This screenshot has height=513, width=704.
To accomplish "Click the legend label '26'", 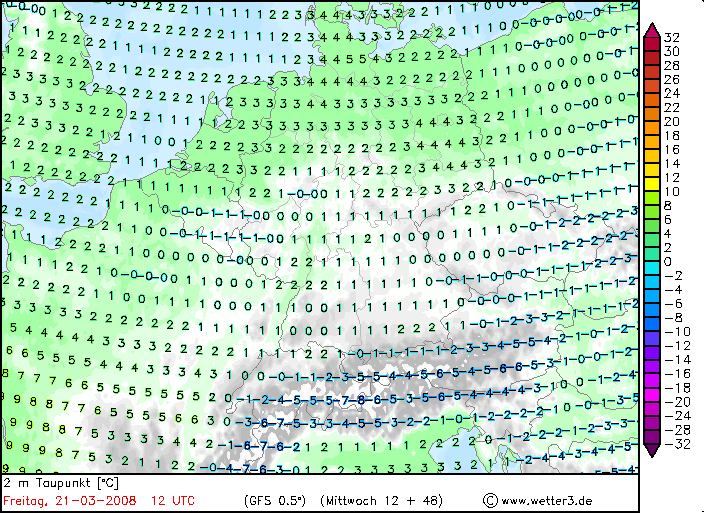I will tap(672, 79).
